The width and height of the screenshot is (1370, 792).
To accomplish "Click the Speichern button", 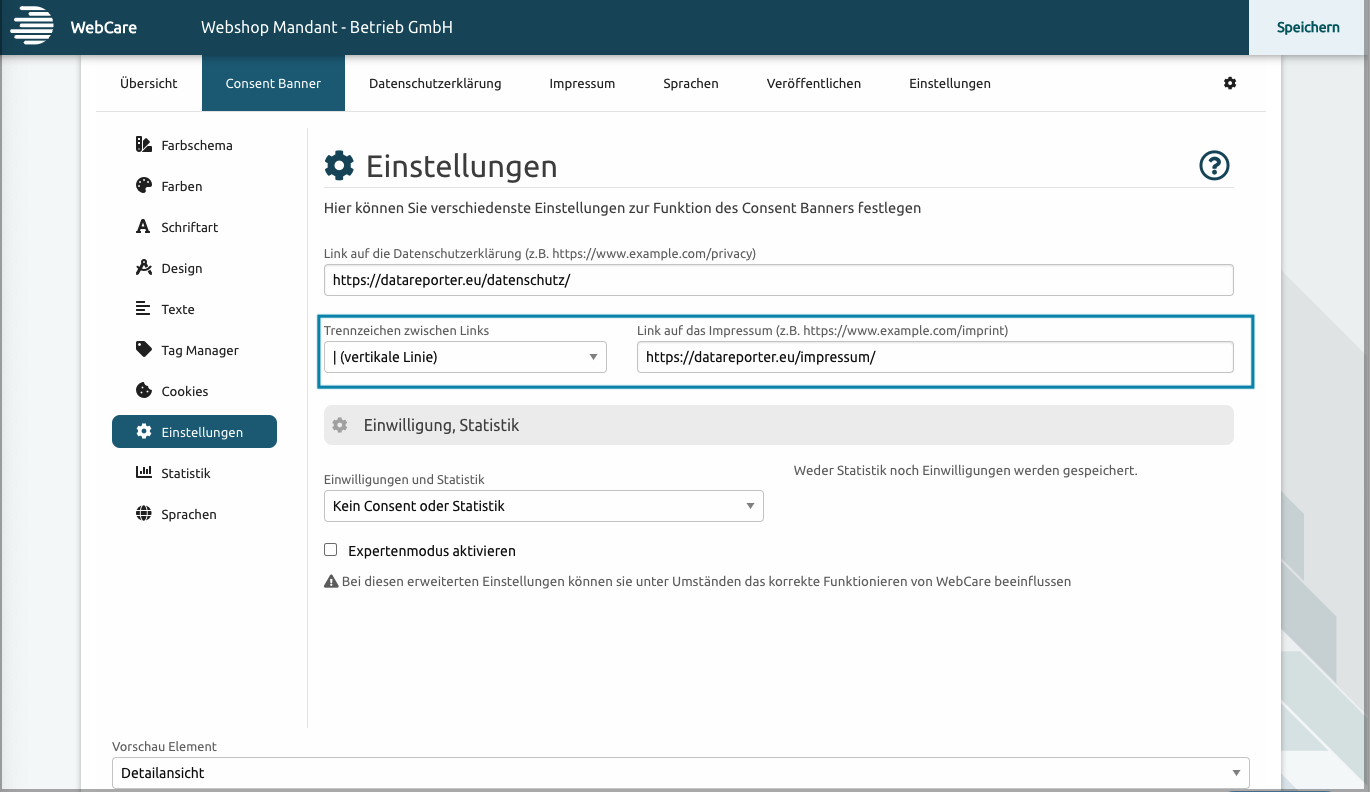I will [1308, 27].
